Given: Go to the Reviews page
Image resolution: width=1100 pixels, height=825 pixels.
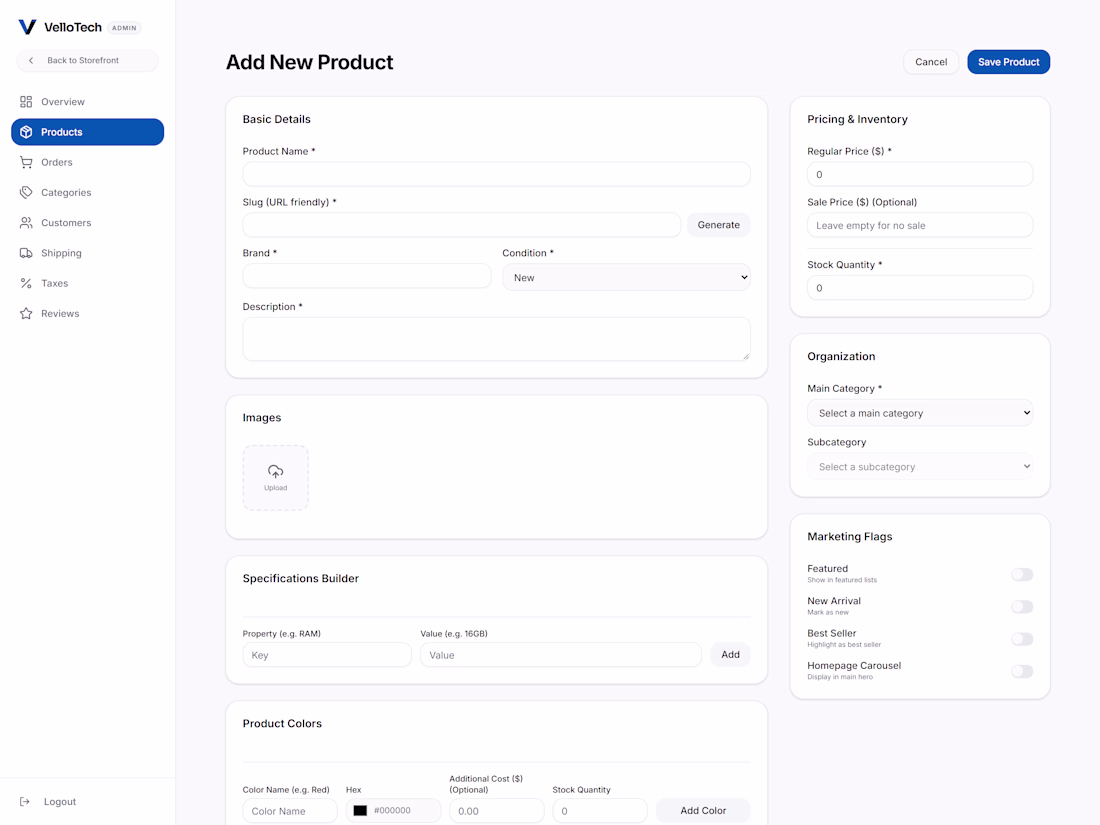Looking at the screenshot, I should (88, 314).
